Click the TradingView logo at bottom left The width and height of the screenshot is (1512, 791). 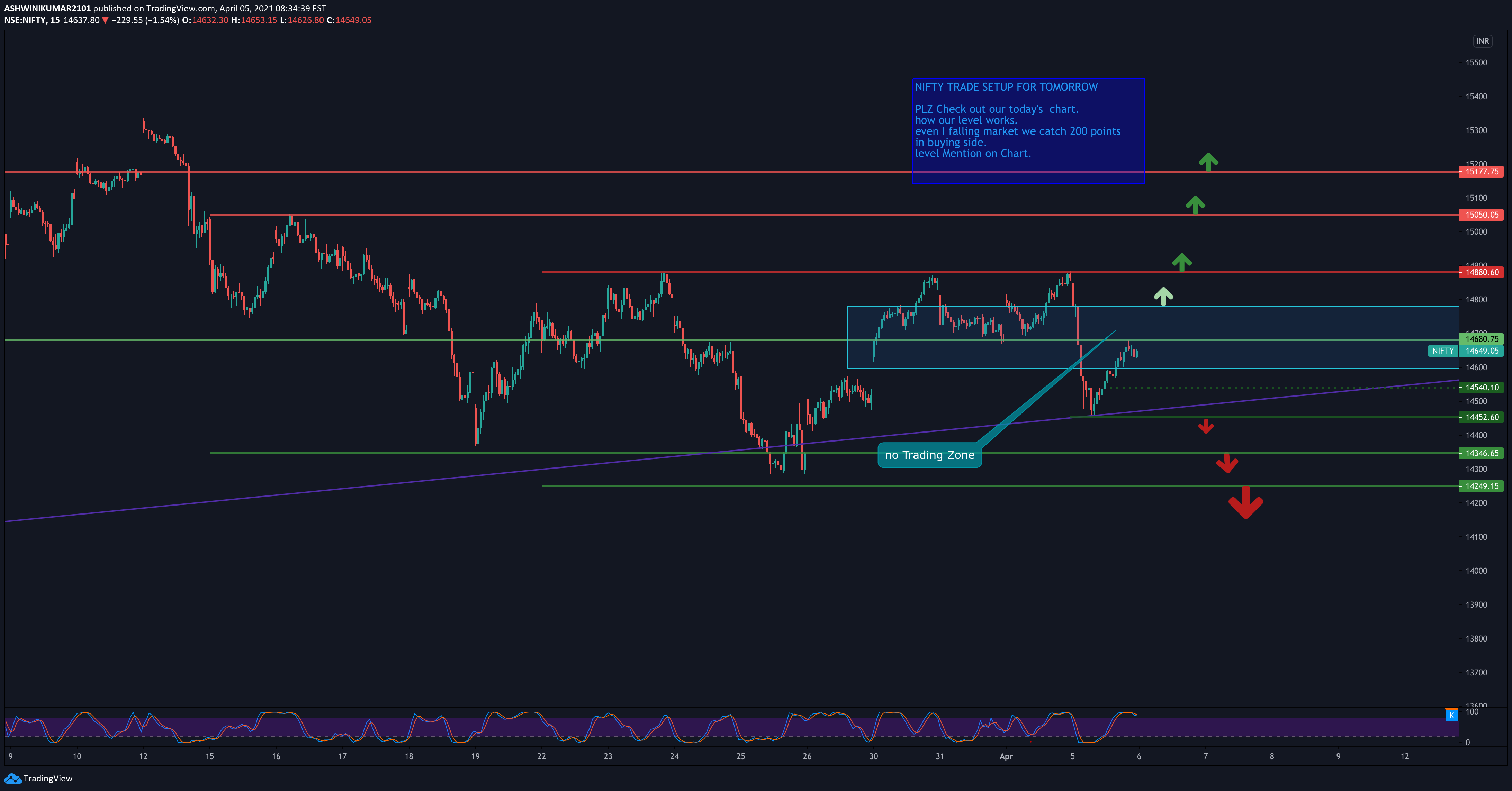(38, 778)
